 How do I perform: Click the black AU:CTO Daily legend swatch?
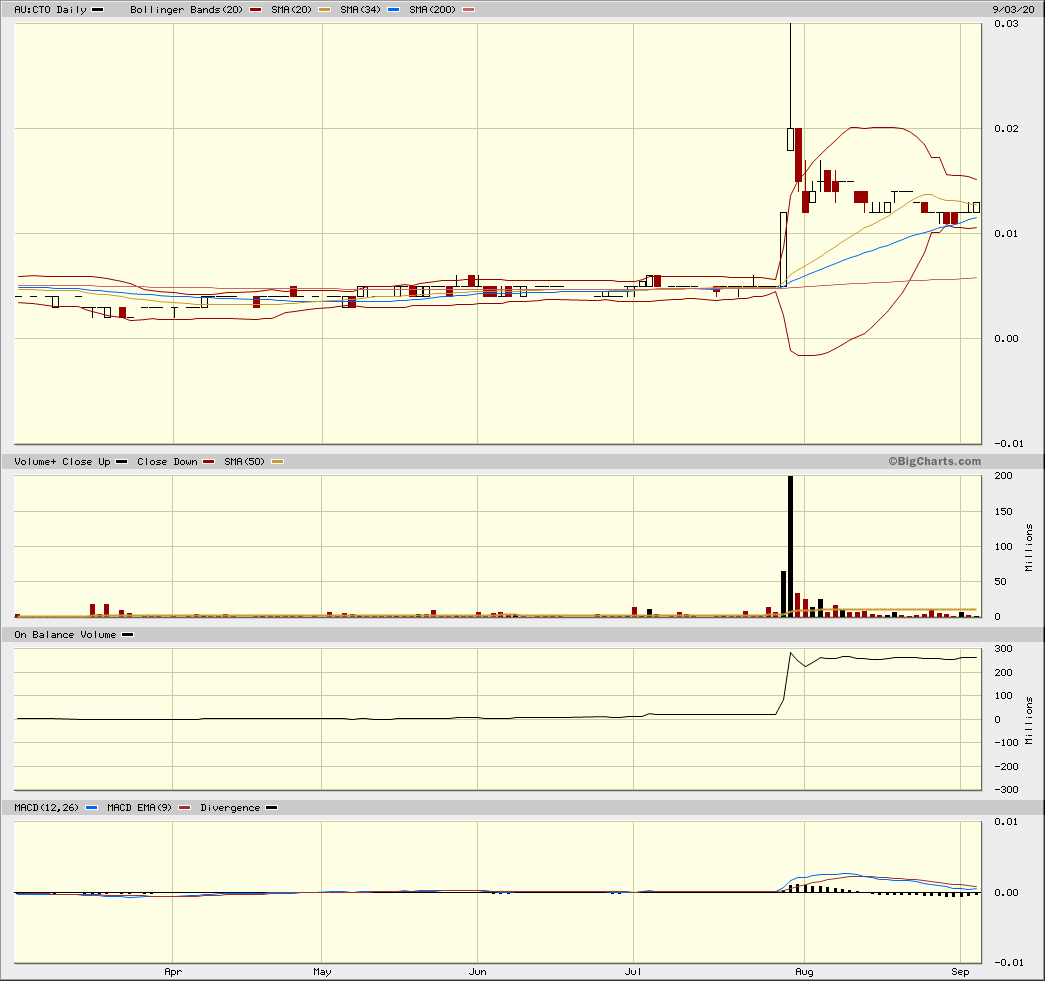(97, 9)
